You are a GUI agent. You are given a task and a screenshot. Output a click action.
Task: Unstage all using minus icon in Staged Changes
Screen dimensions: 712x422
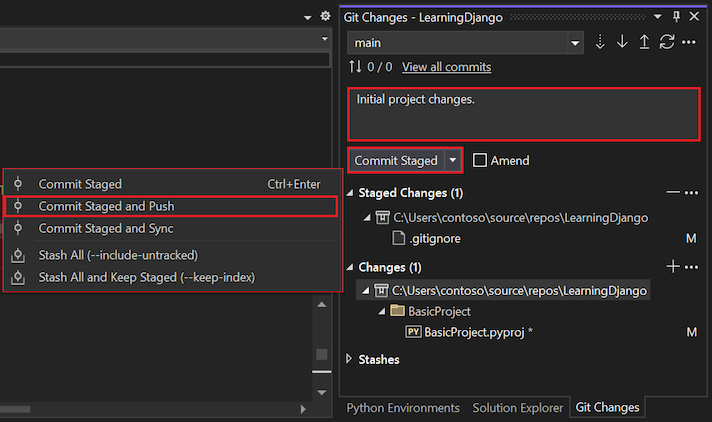pyautogui.click(x=673, y=192)
